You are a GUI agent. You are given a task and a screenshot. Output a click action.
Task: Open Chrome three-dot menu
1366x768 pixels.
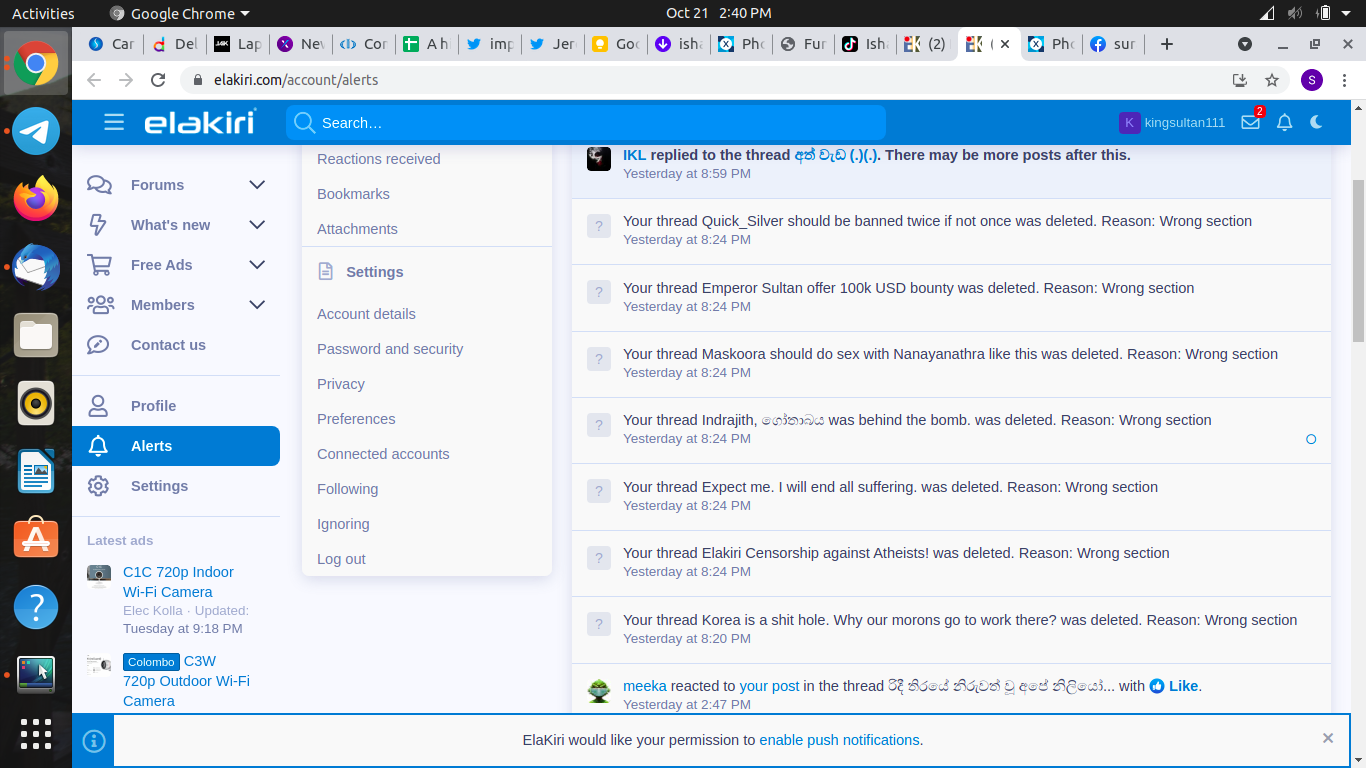(1346, 80)
